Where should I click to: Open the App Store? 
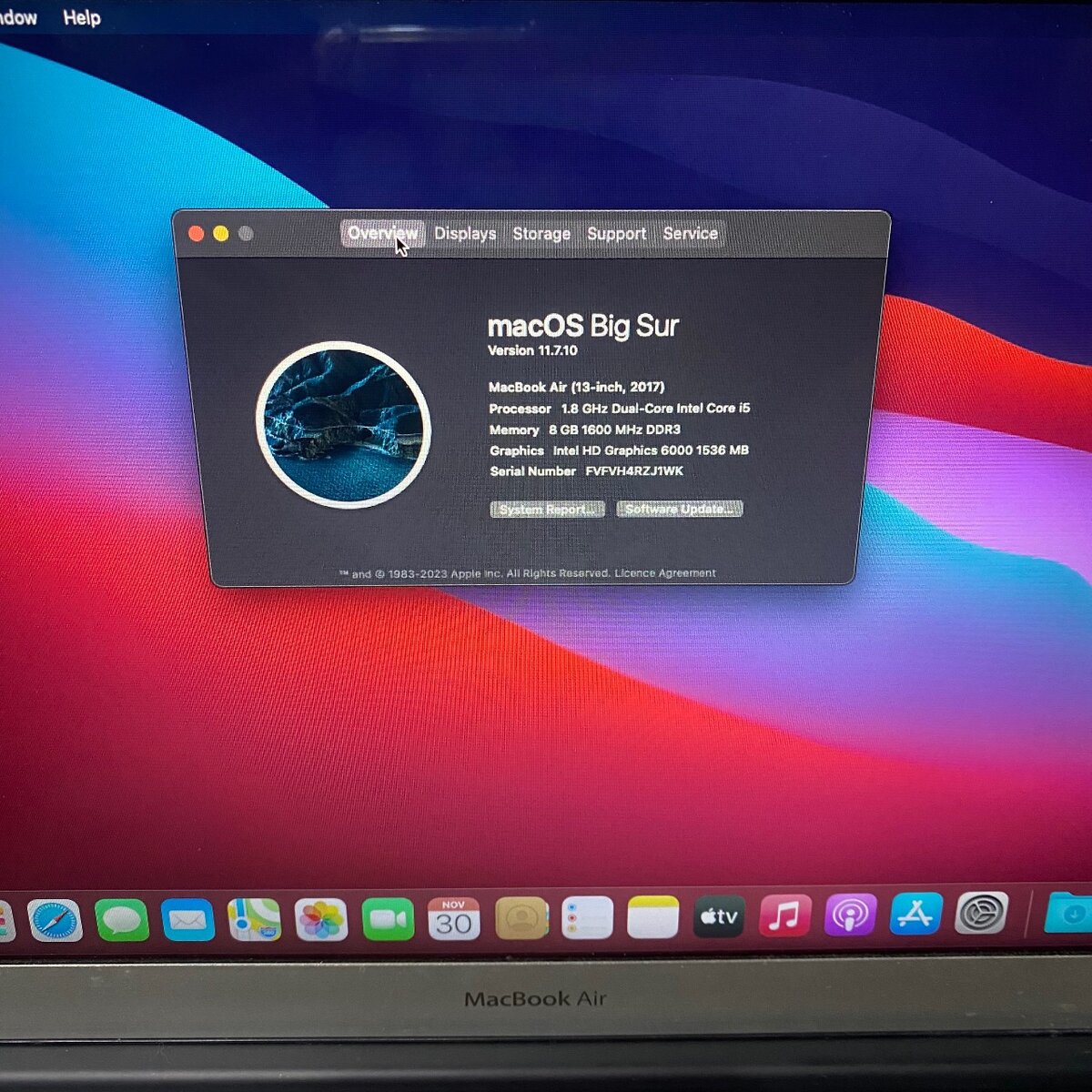coord(917,917)
